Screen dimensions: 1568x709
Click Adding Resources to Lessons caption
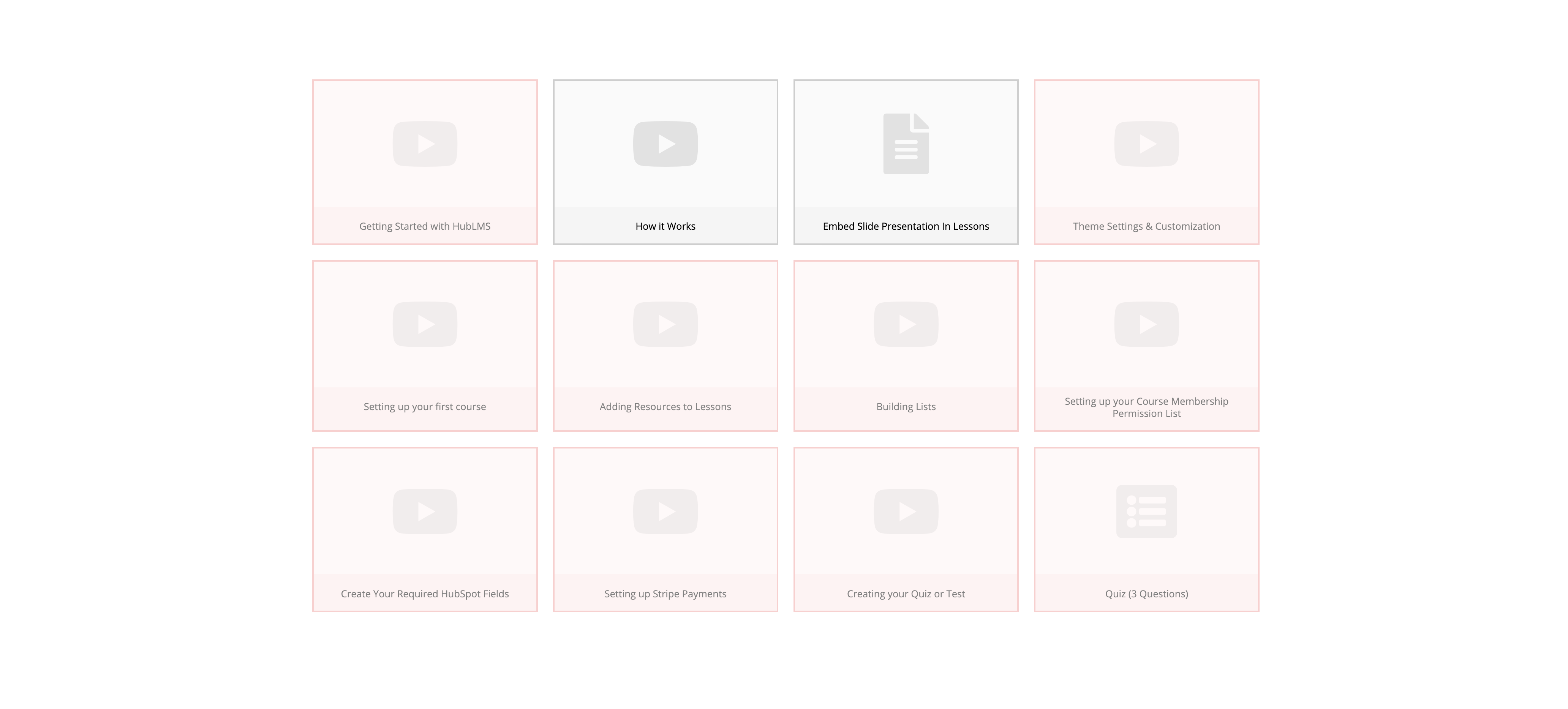(x=665, y=407)
